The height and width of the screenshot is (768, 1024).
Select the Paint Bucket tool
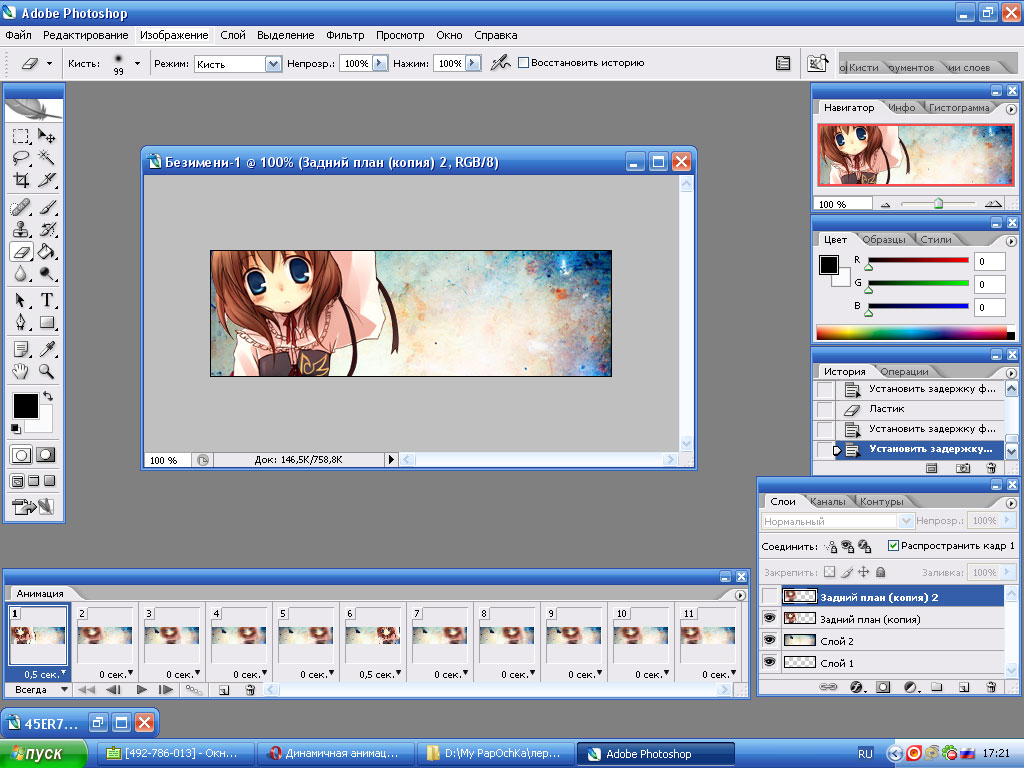click(x=46, y=251)
